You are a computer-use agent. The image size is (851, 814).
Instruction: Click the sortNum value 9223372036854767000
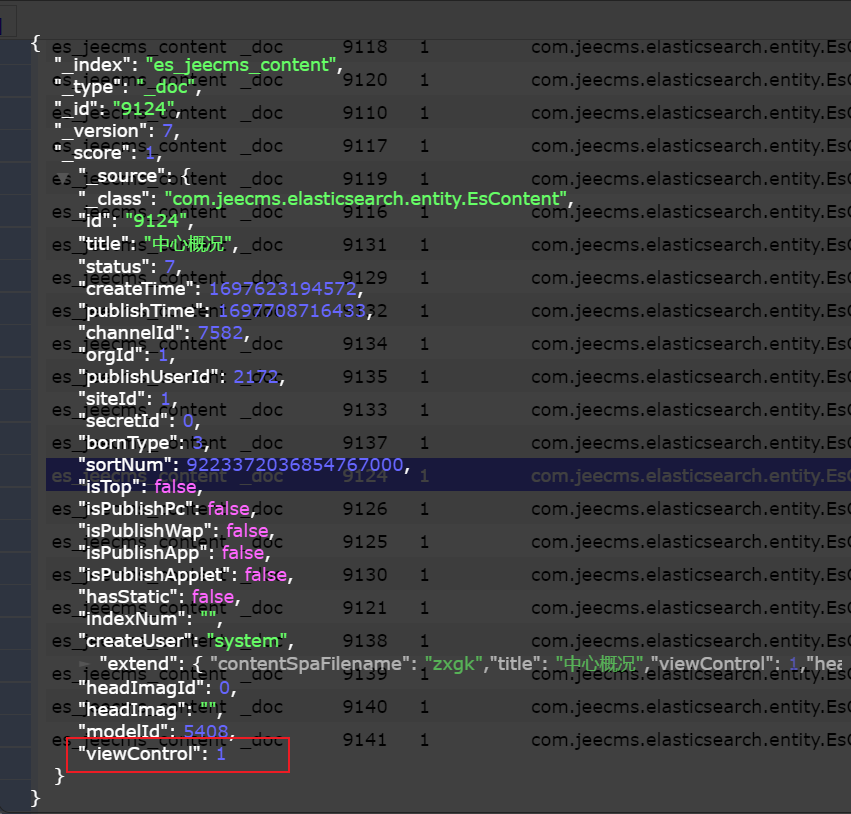click(295, 465)
